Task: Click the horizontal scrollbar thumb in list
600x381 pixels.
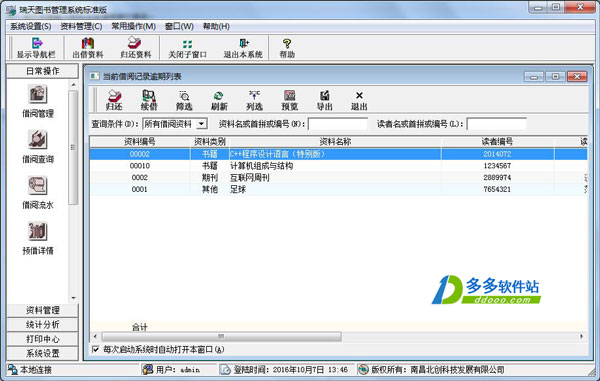Action: tap(221, 337)
